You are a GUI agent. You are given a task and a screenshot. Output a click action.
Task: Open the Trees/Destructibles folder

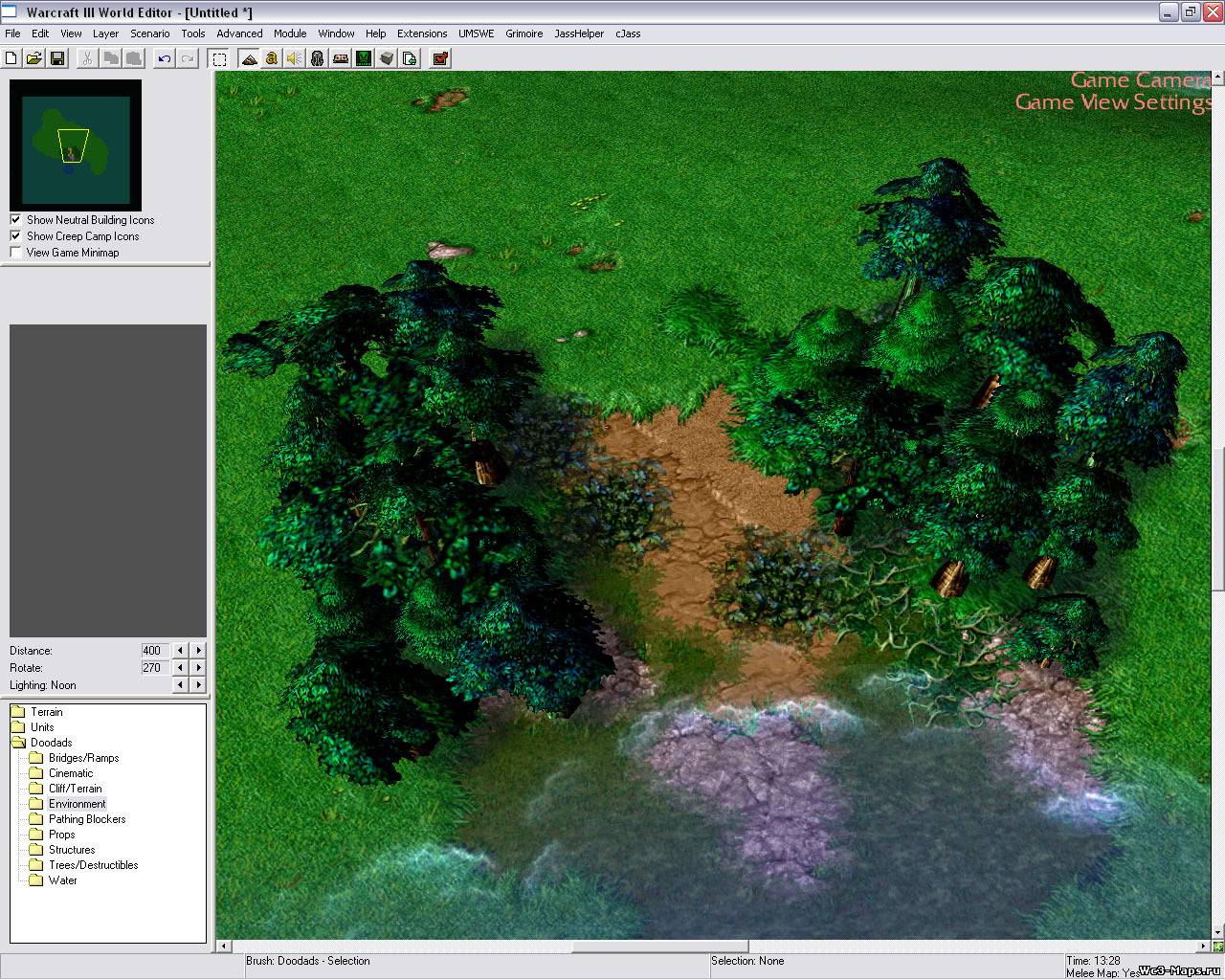click(x=93, y=865)
